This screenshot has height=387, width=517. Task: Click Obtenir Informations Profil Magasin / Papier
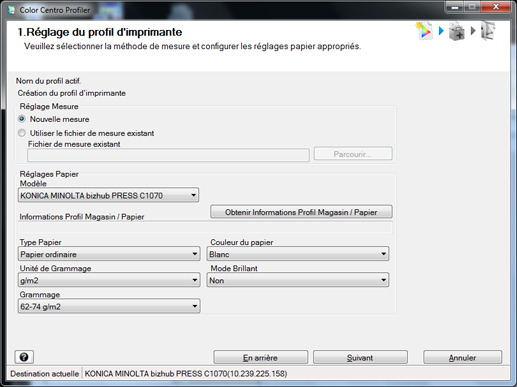(x=301, y=212)
